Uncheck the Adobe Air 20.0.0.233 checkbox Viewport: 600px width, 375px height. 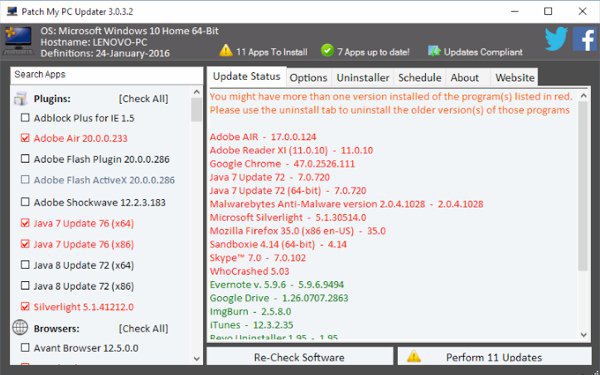coord(25,138)
